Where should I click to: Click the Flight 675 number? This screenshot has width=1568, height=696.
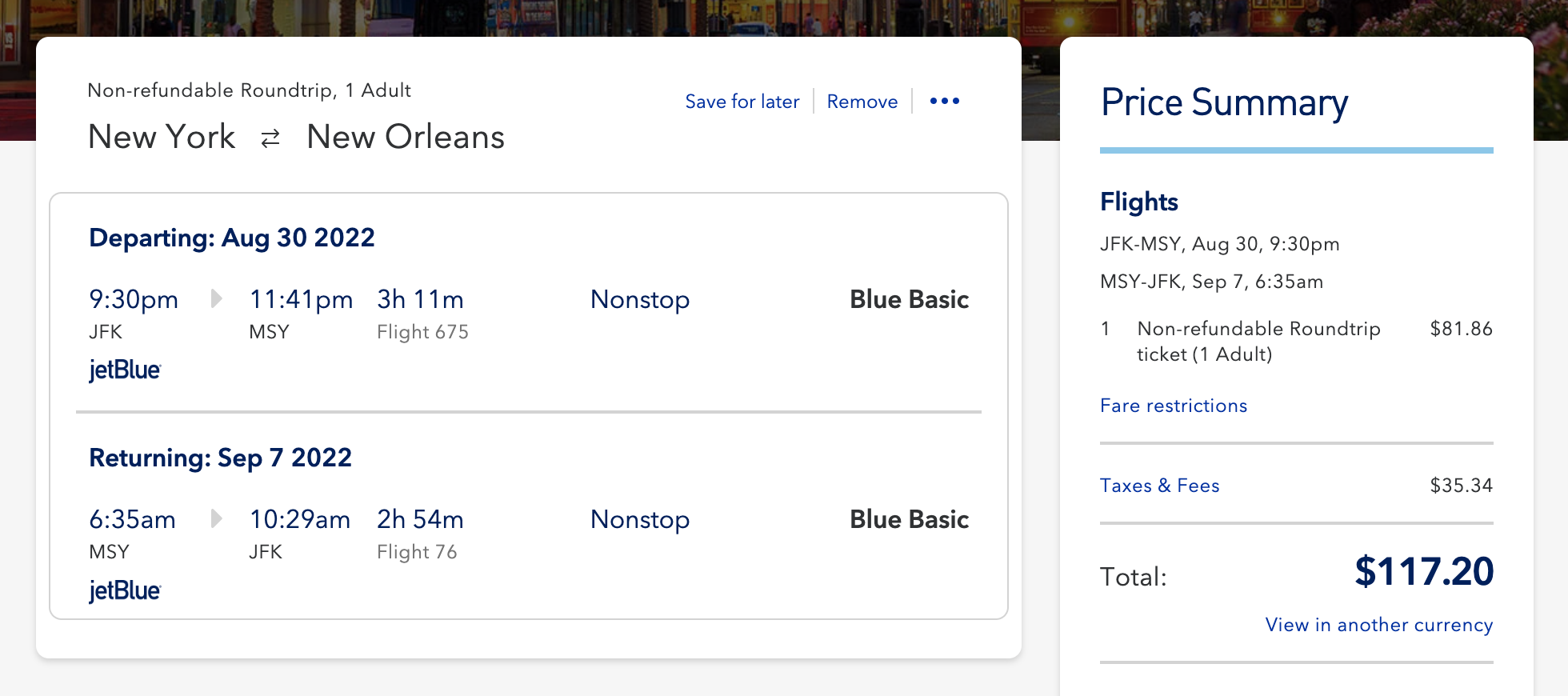(x=422, y=332)
